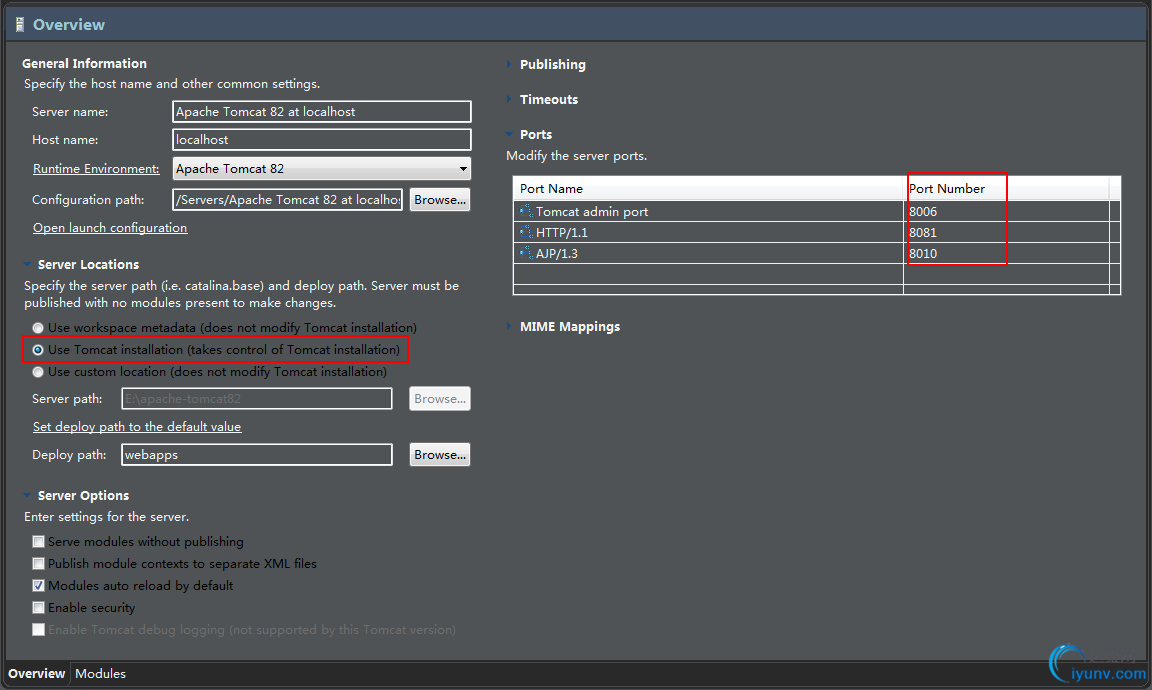
Task: Select the HTTP/1.1 port name
Action: pos(562,232)
